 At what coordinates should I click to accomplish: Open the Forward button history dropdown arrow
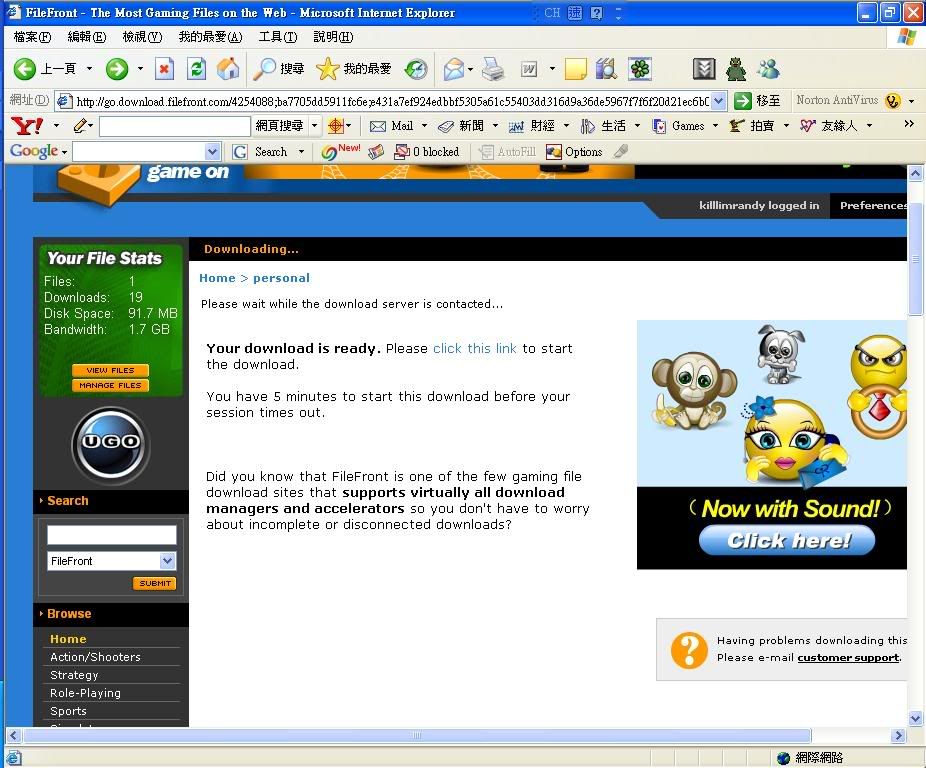140,69
